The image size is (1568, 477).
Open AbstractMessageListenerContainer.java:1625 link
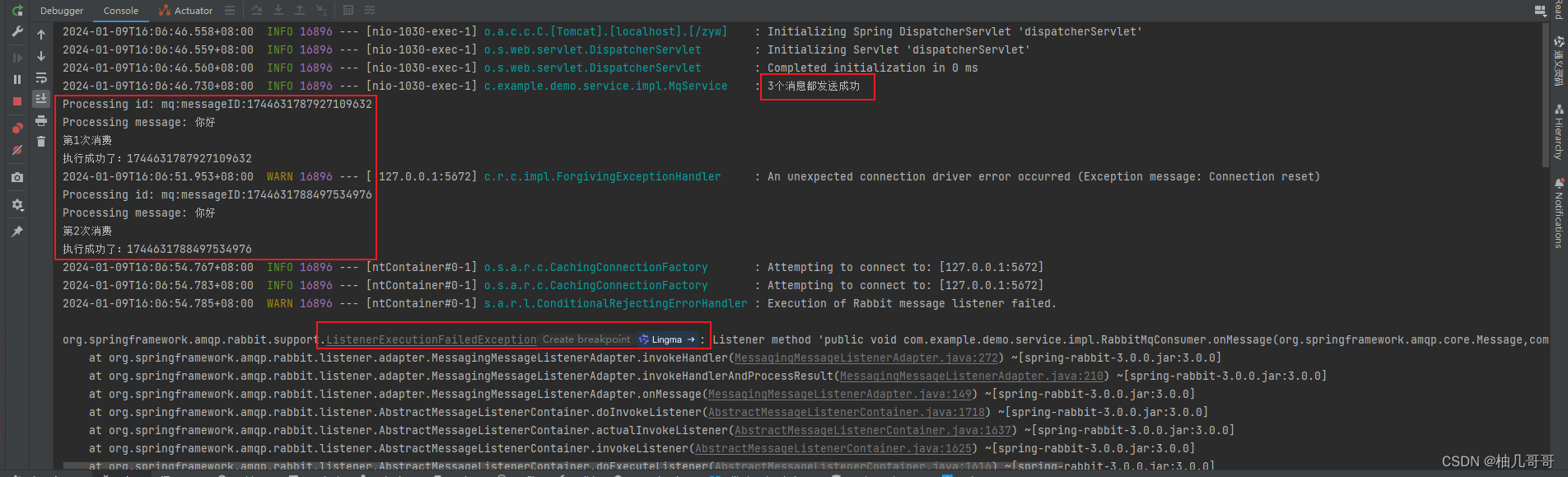833,448
